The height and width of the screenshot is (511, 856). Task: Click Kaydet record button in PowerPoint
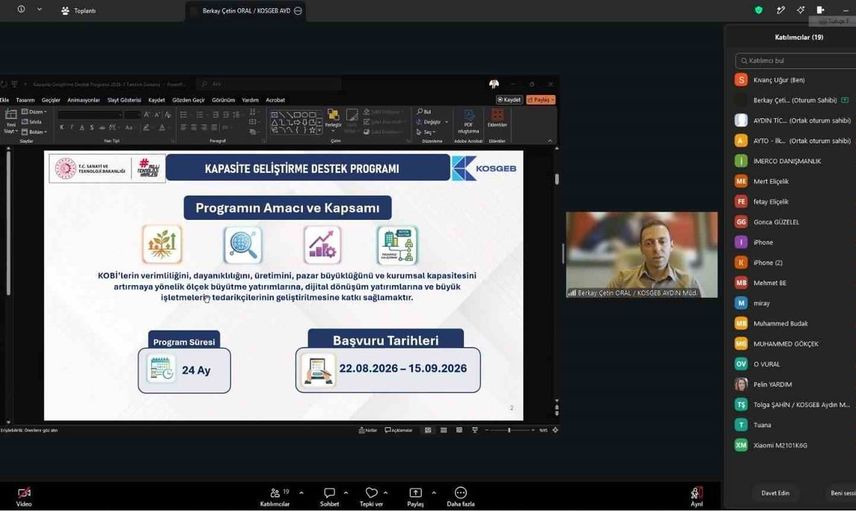click(509, 100)
